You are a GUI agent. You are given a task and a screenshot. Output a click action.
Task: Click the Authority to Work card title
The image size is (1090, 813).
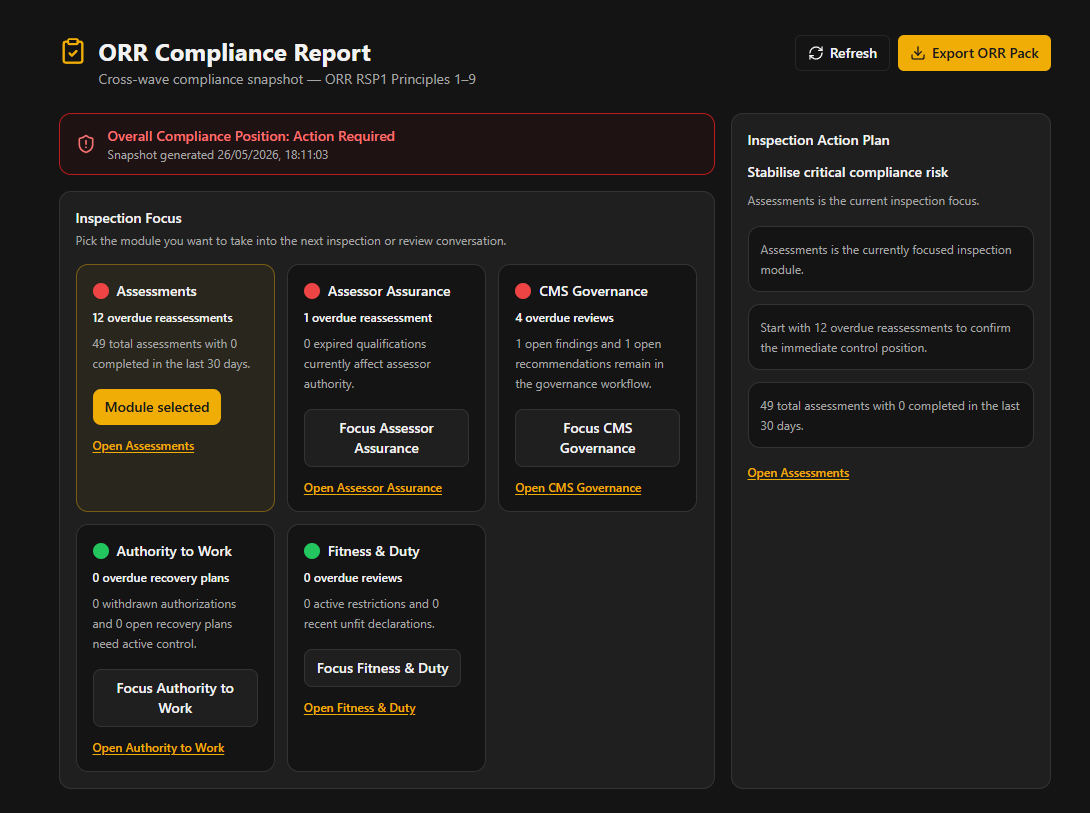point(174,551)
